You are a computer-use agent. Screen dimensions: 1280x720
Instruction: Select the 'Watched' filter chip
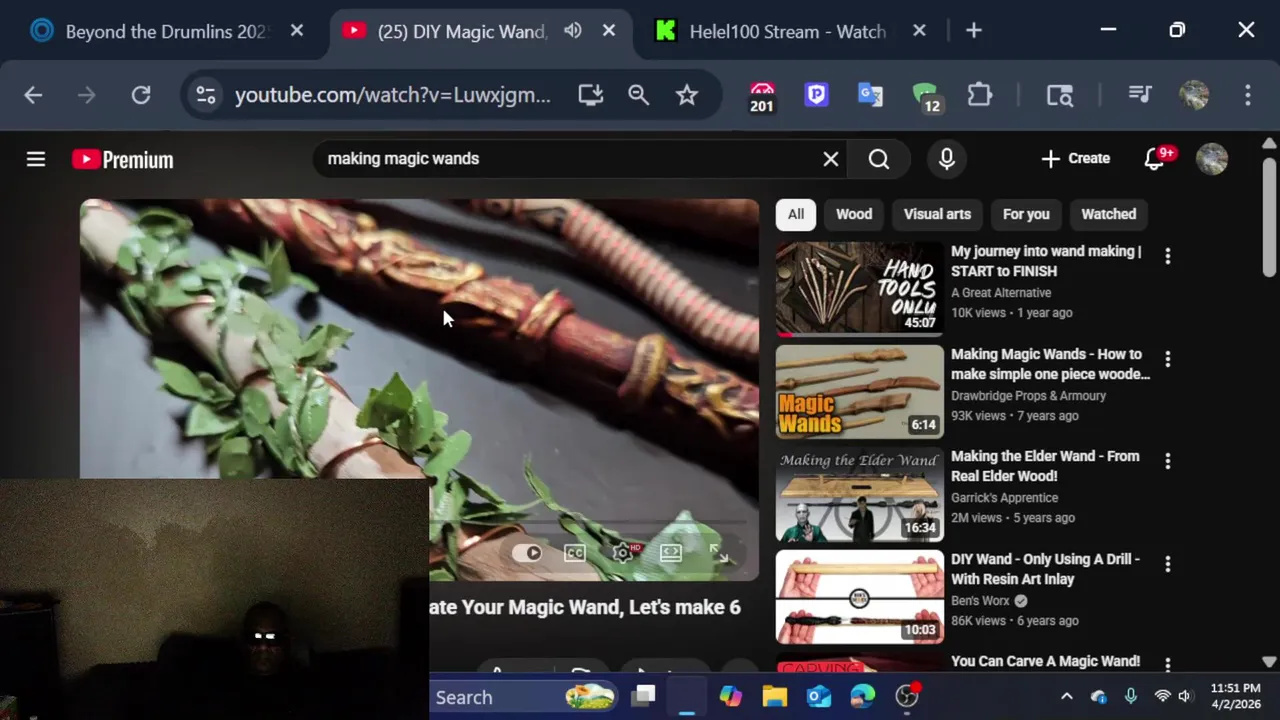click(x=1108, y=214)
